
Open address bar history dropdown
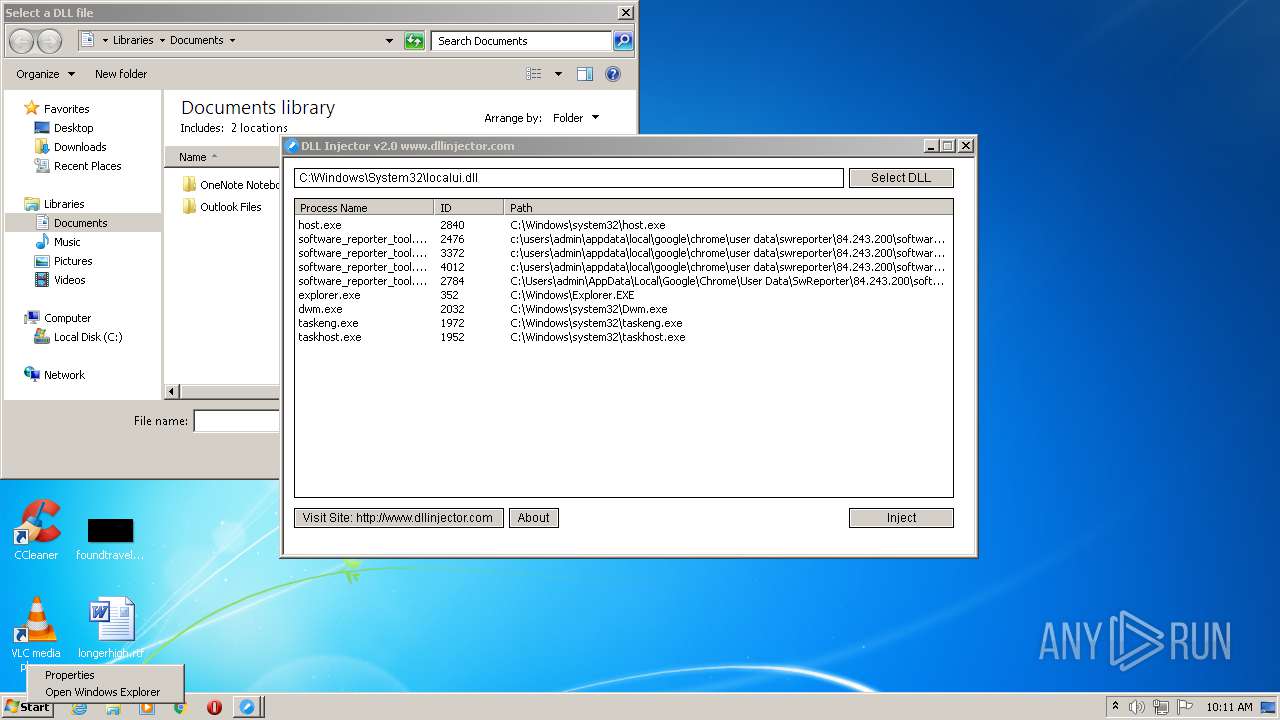[389, 41]
